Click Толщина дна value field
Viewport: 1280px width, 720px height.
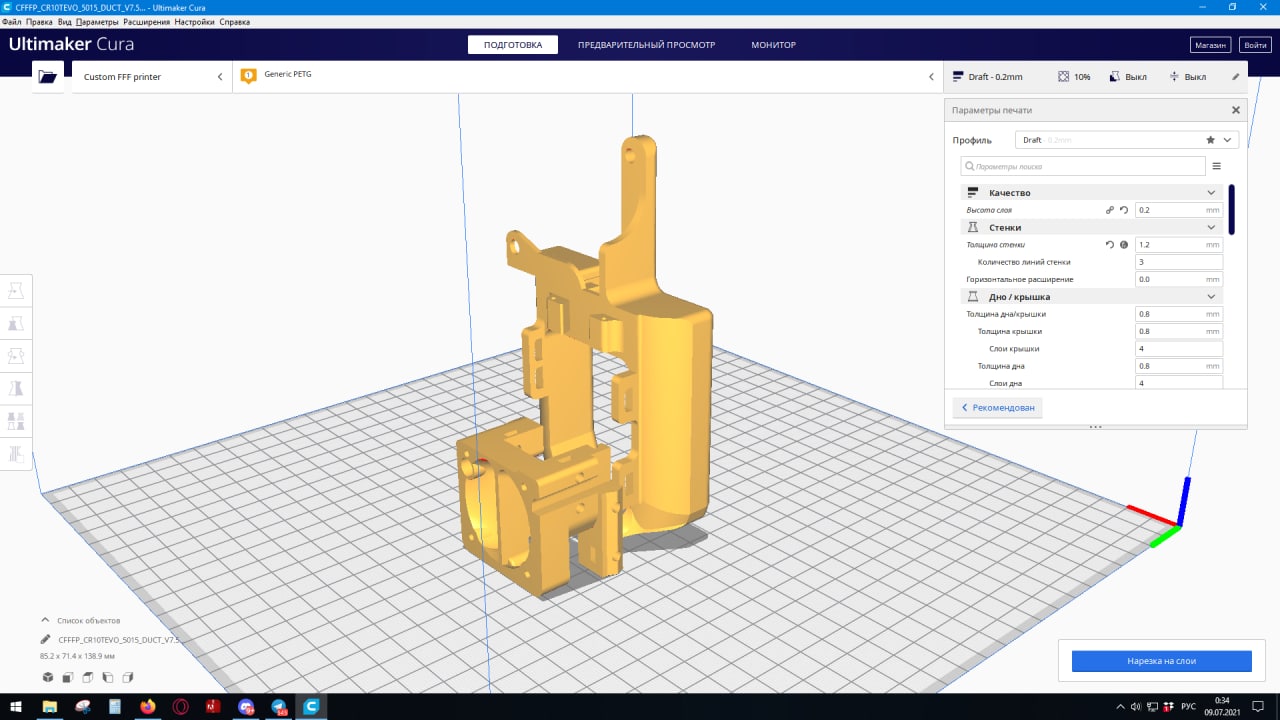[1179, 366]
